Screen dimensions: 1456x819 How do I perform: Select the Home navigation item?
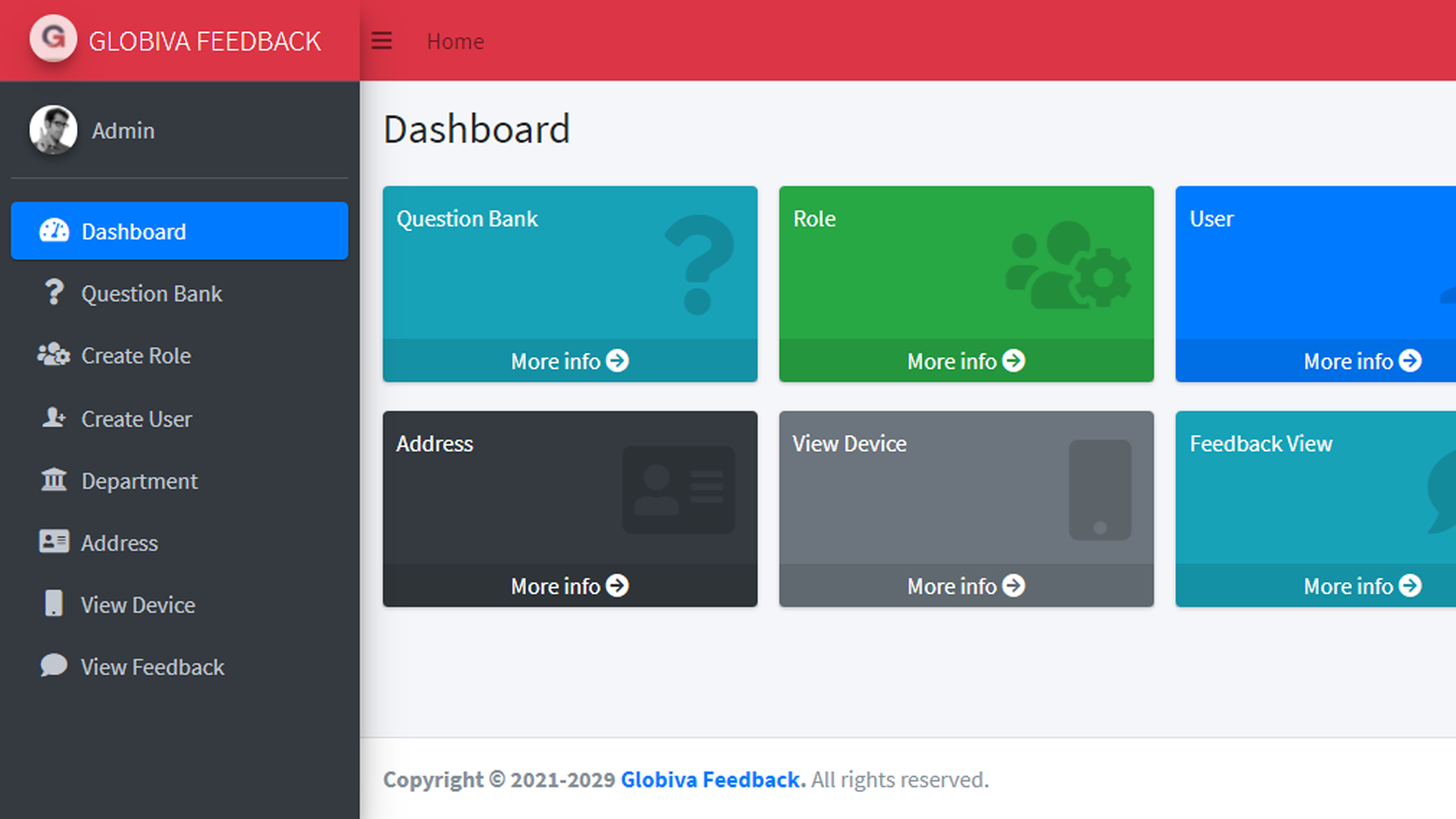pyautogui.click(x=454, y=40)
